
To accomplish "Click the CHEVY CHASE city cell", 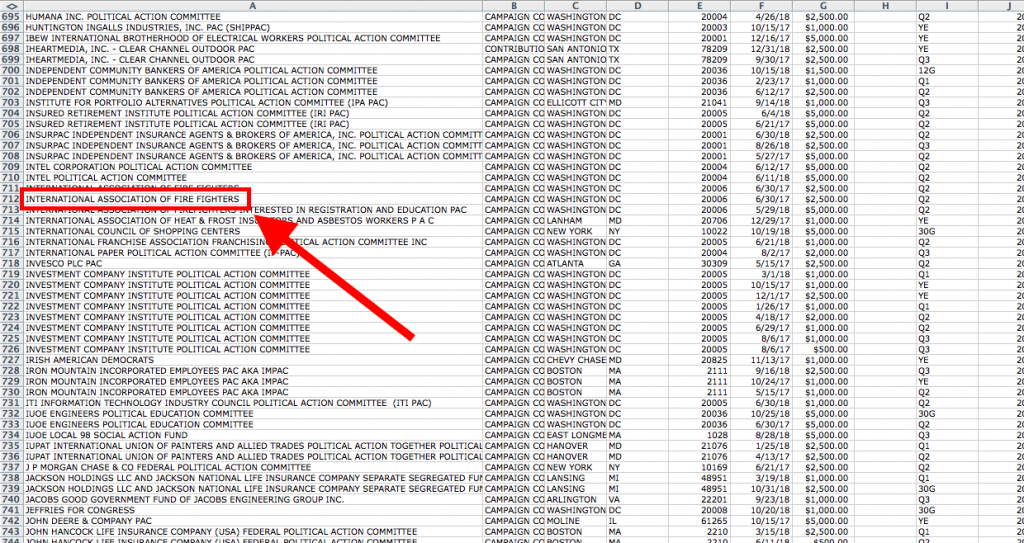I will pos(575,360).
